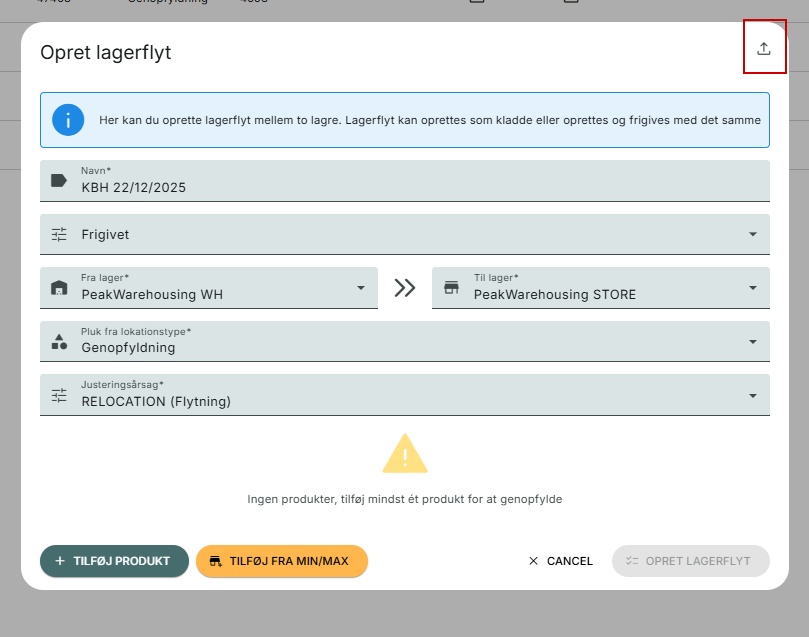Open the Pluk fra lokationstype dropdown
Image resolution: width=809 pixels, height=637 pixels.
(404, 341)
